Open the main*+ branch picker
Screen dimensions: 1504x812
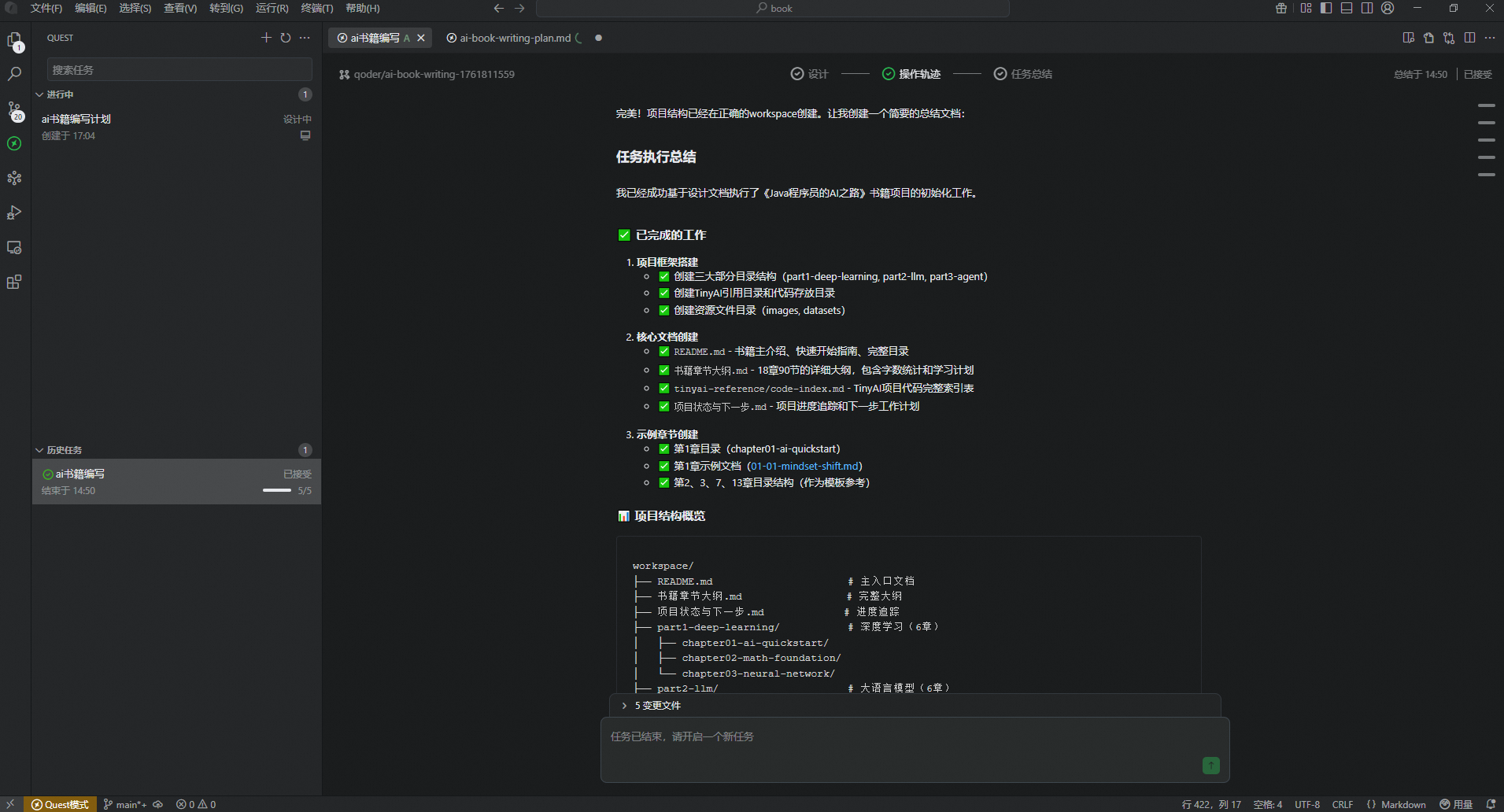pyautogui.click(x=125, y=804)
